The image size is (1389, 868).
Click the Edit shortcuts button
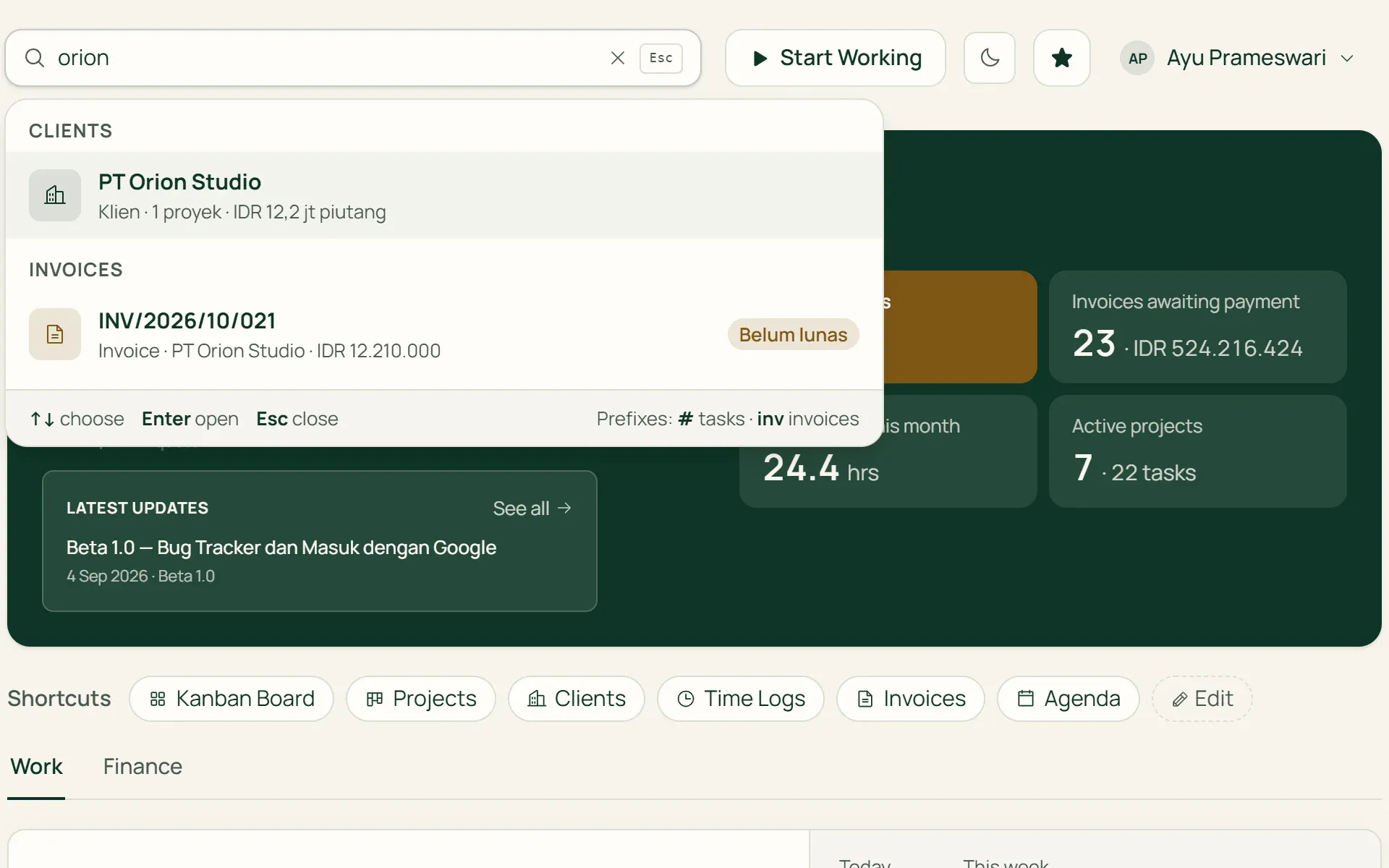pyautogui.click(x=1202, y=699)
